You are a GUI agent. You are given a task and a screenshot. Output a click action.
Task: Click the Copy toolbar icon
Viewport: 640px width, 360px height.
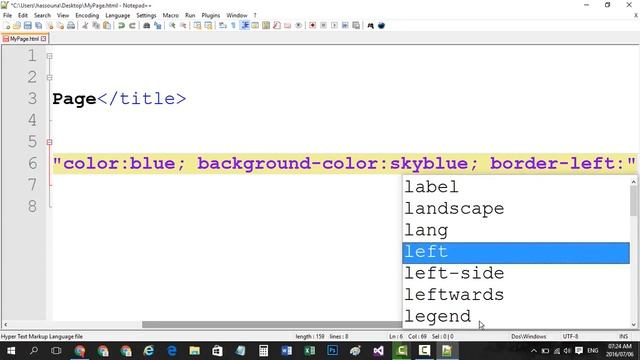tap(96, 26)
